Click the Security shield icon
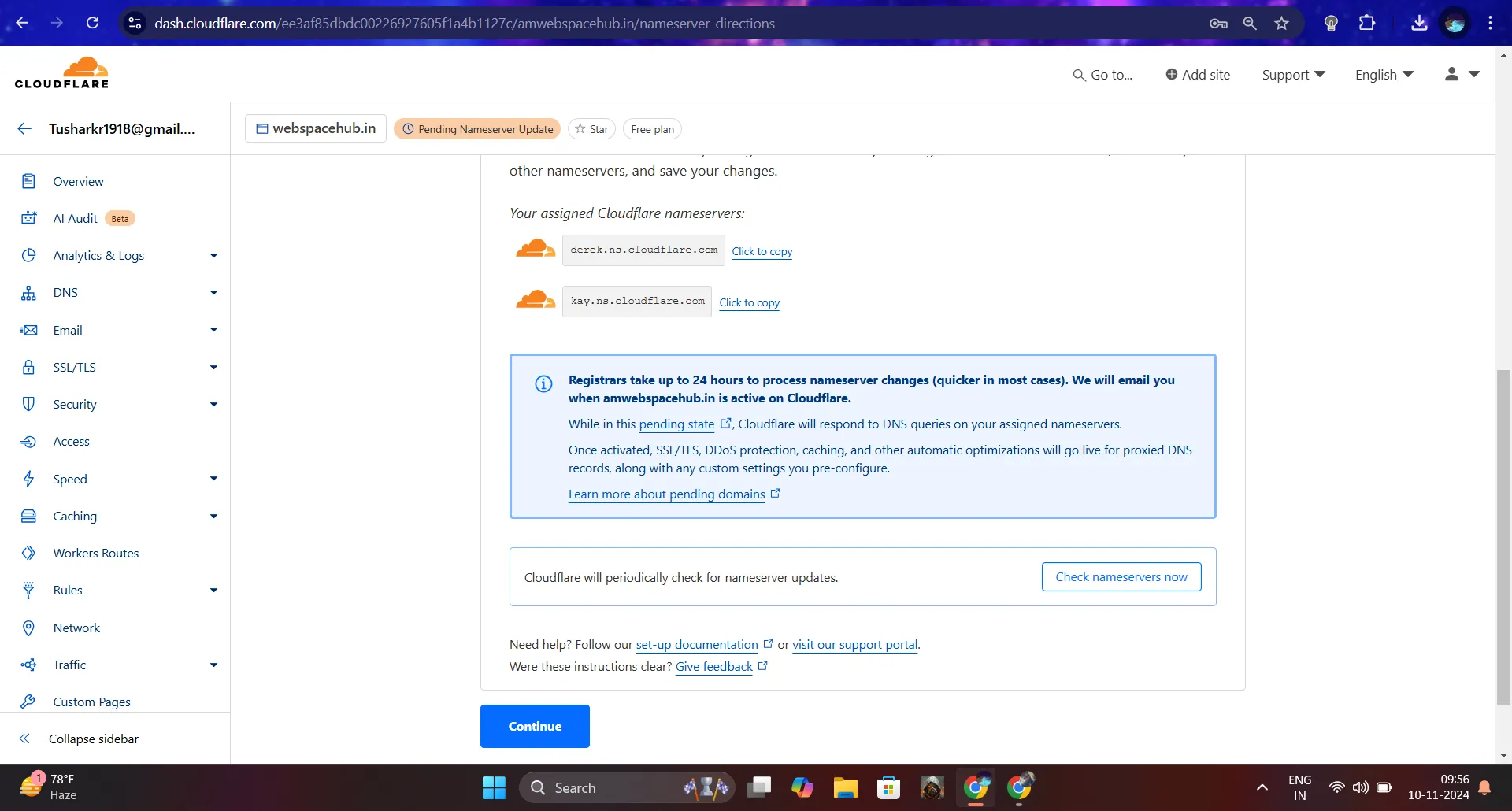The image size is (1512, 811). pyautogui.click(x=28, y=404)
